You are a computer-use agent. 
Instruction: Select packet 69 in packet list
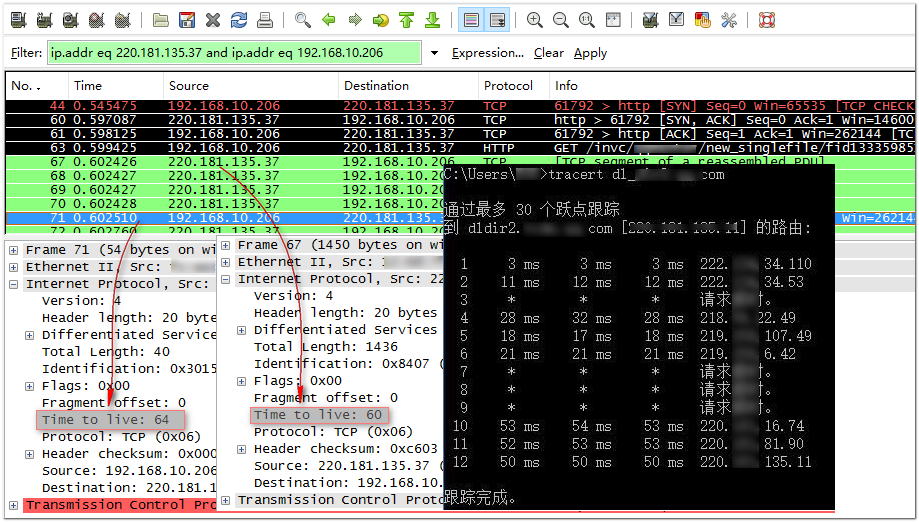point(224,190)
